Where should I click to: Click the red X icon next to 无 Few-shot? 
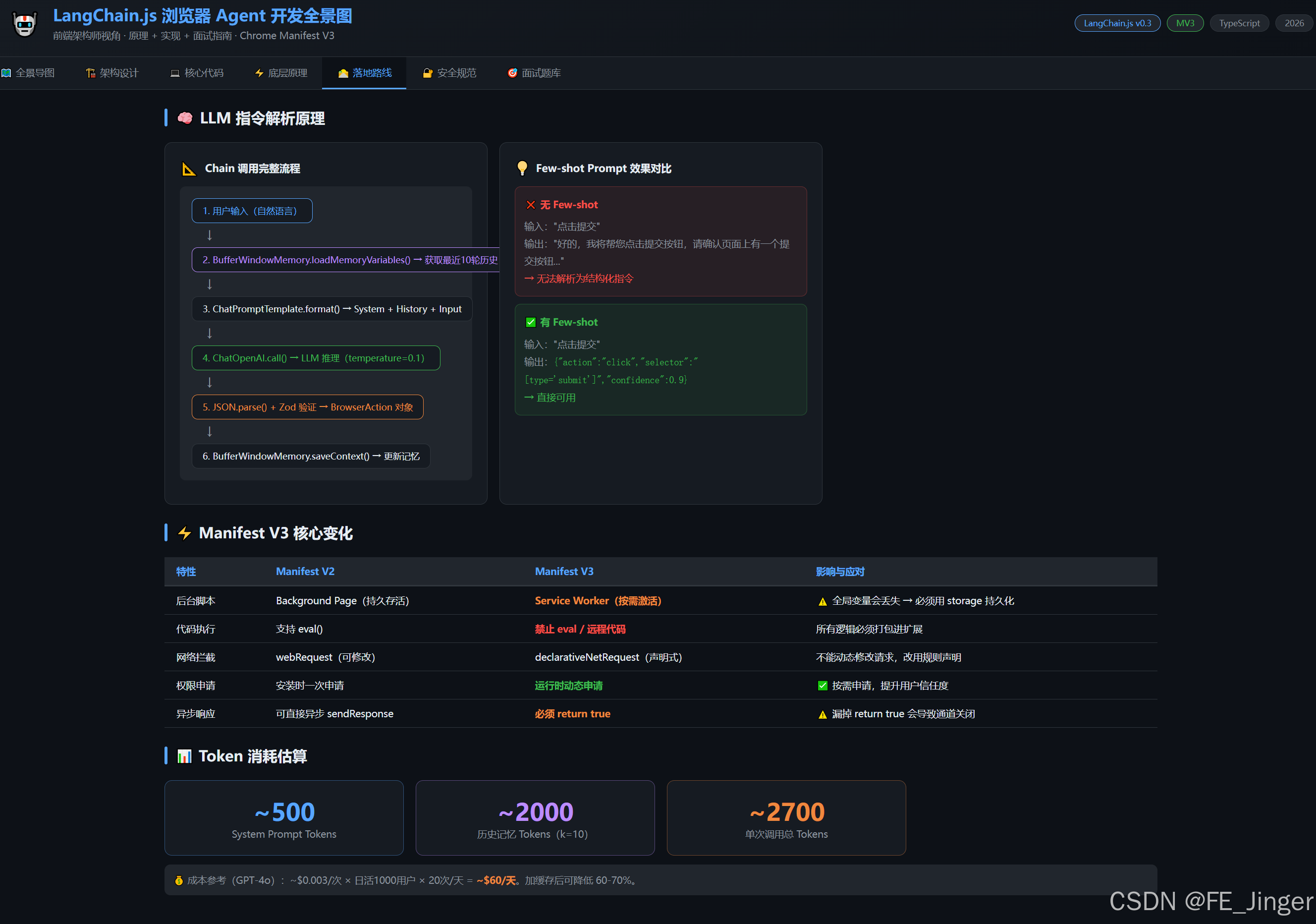(x=530, y=205)
